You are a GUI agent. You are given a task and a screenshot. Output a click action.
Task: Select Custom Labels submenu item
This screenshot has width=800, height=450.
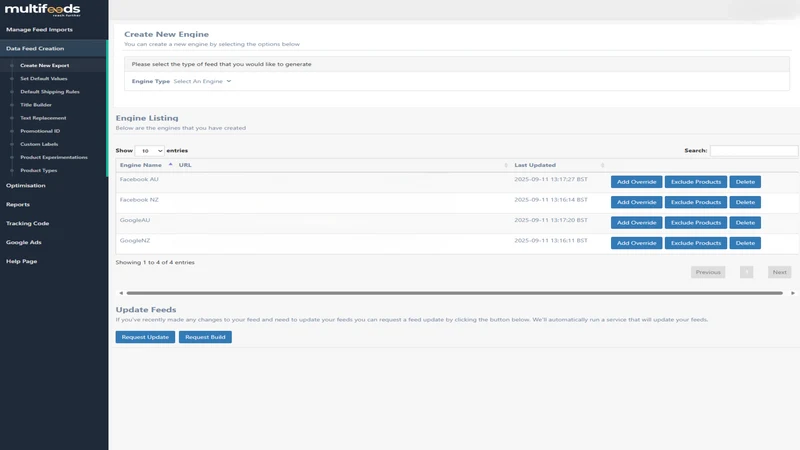point(39,144)
